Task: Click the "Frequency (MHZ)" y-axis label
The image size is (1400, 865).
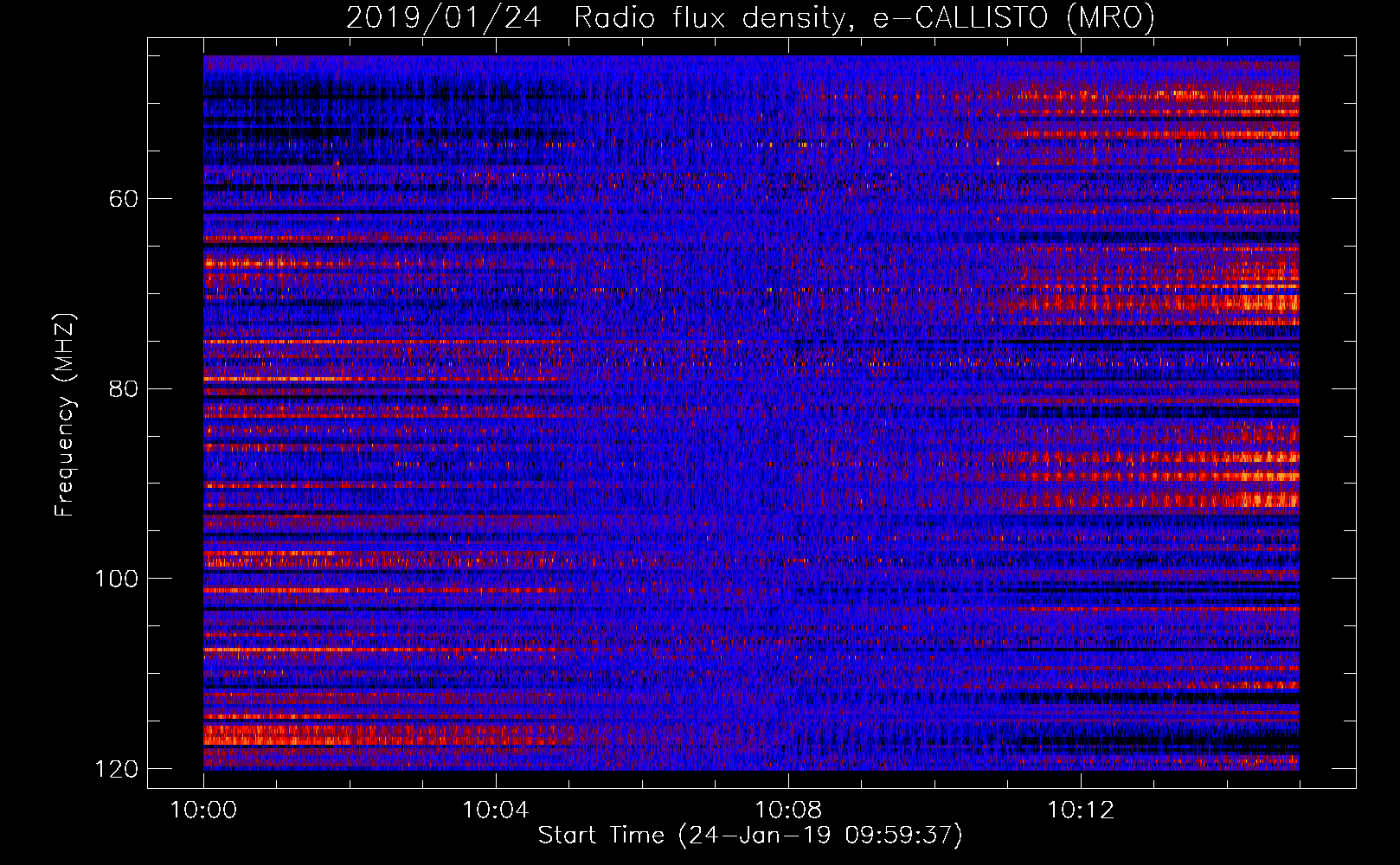Action: [x=65, y=415]
